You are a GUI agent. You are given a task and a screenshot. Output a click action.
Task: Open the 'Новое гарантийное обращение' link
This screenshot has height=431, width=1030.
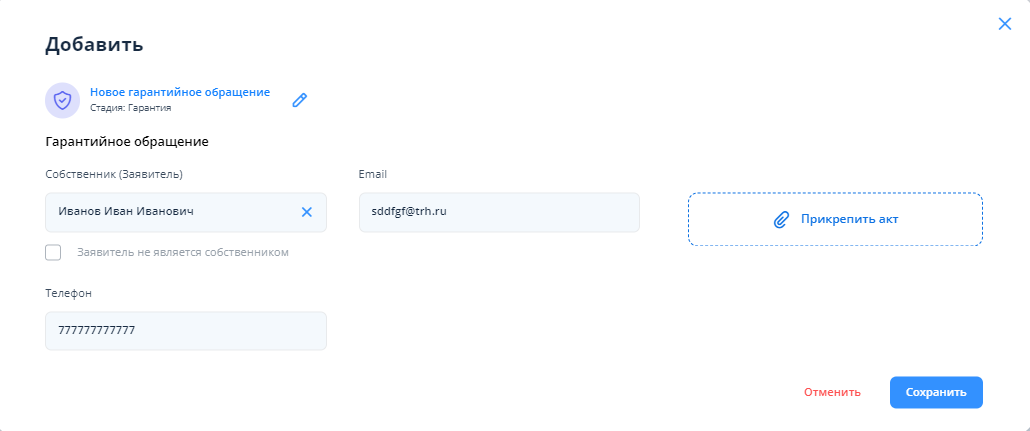coord(180,92)
